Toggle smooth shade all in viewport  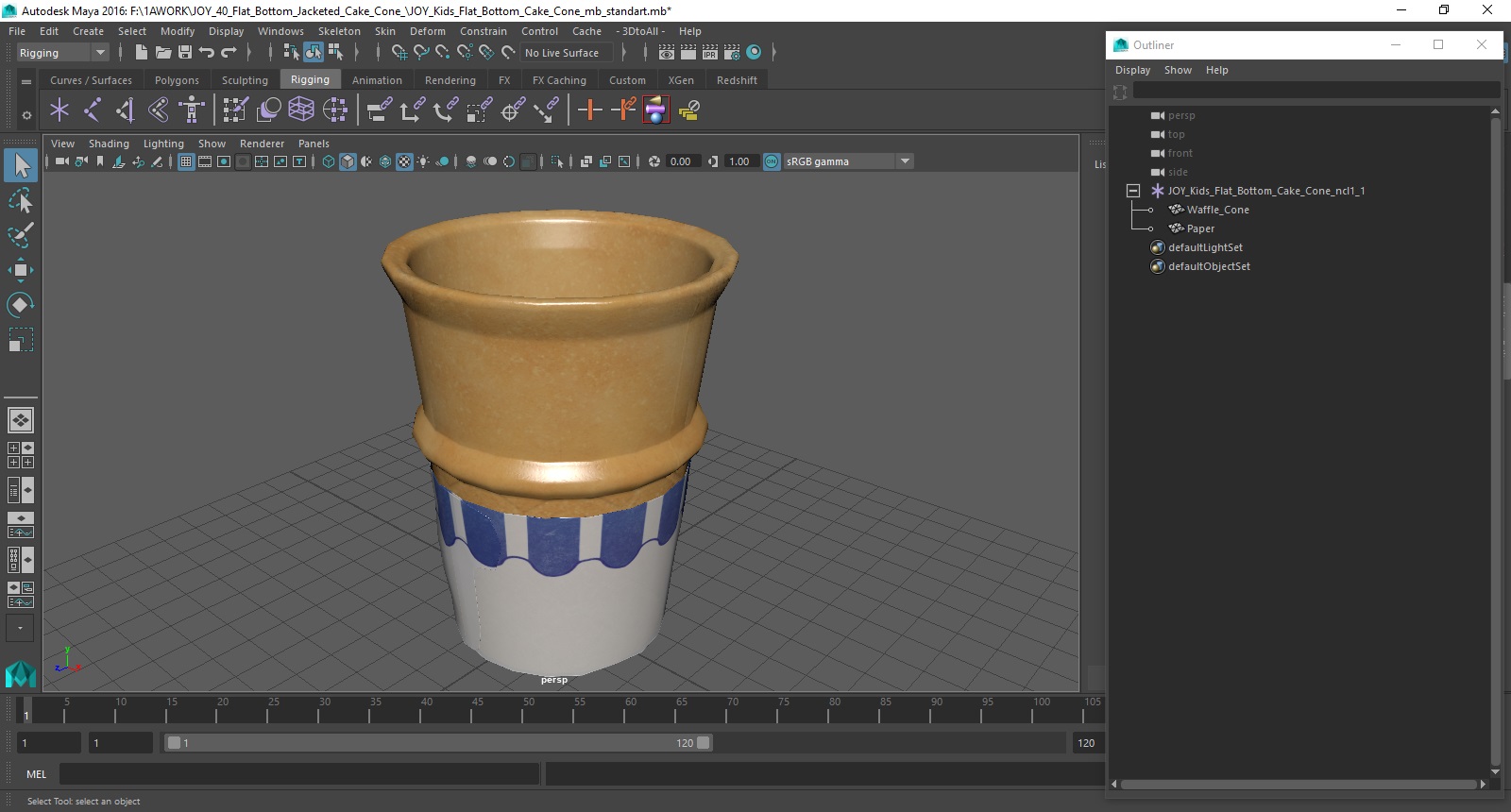[x=348, y=161]
